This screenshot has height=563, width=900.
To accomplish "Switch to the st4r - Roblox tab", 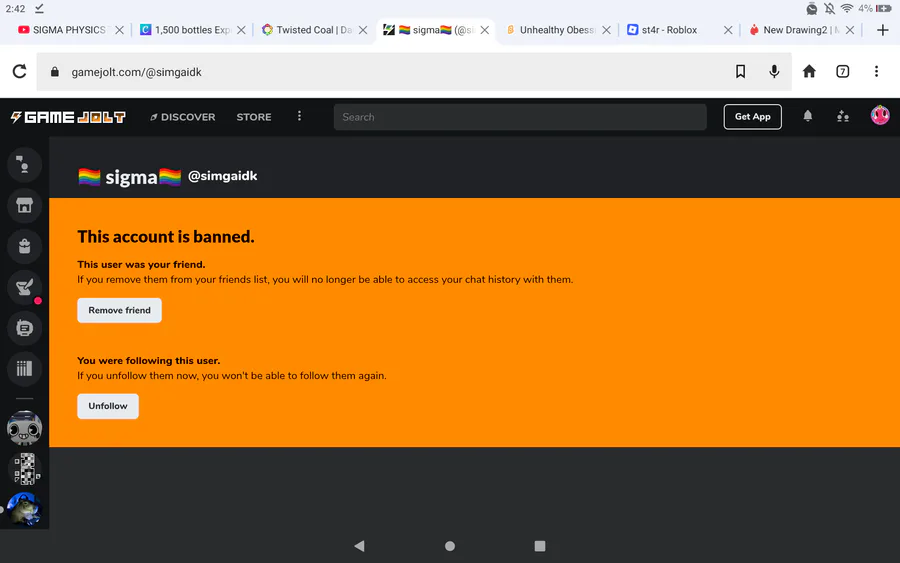I will pyautogui.click(x=663, y=30).
